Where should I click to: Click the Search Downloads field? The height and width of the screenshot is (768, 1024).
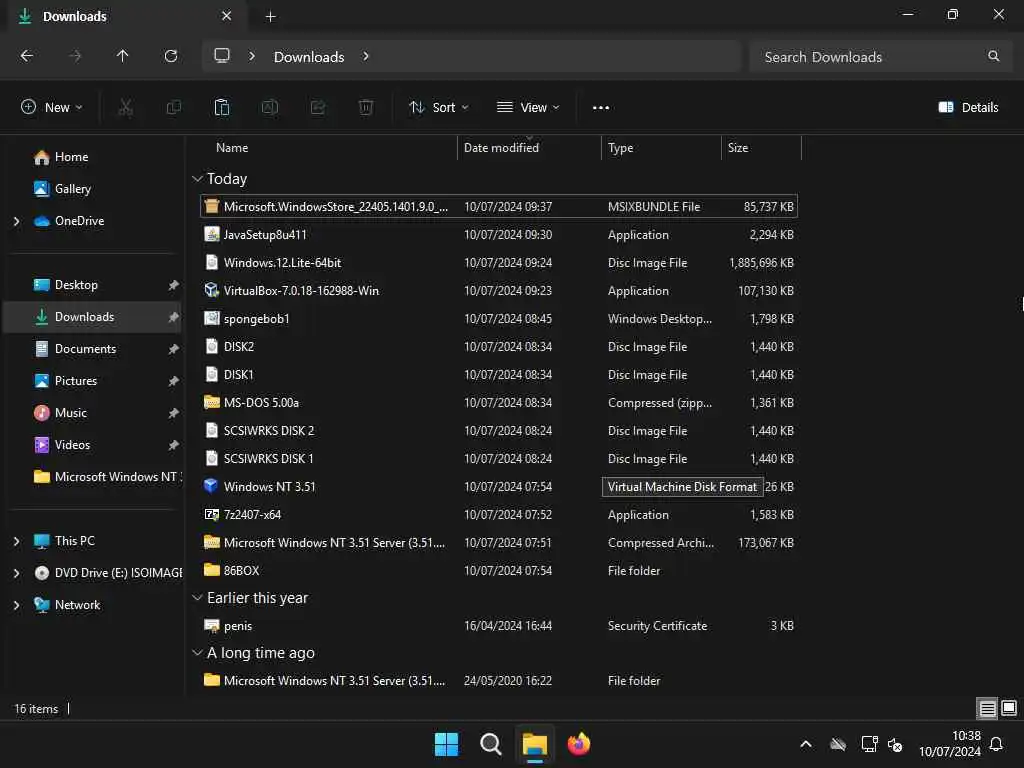[879, 57]
